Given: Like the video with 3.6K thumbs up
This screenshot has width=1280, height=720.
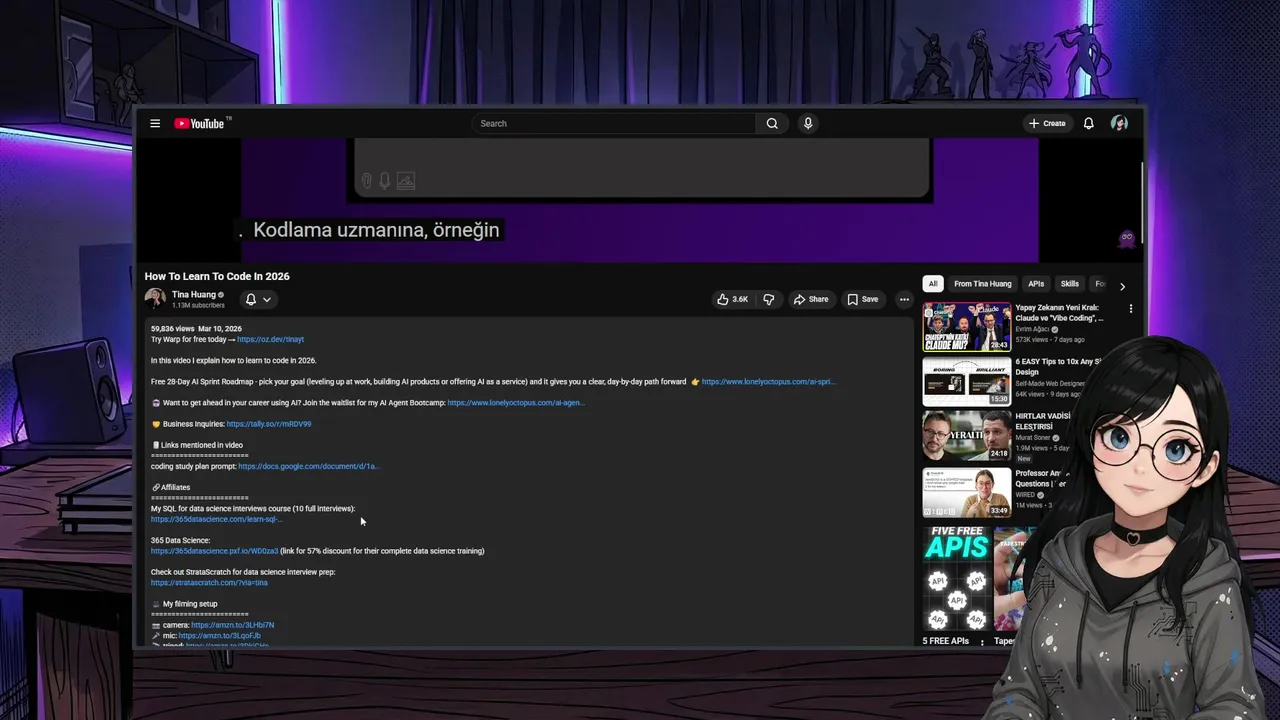Looking at the screenshot, I should pos(732,299).
